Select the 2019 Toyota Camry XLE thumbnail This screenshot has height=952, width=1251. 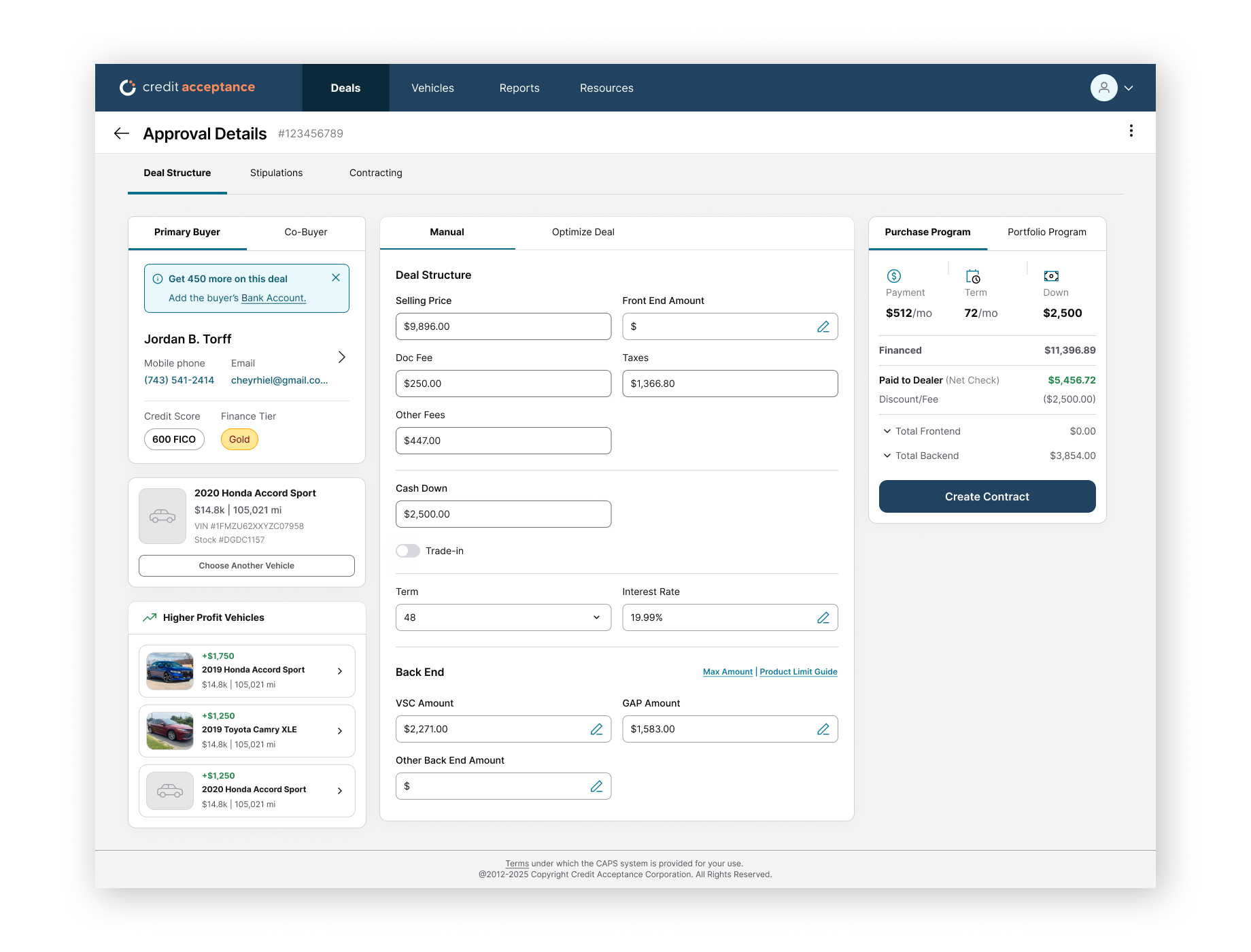(x=170, y=731)
